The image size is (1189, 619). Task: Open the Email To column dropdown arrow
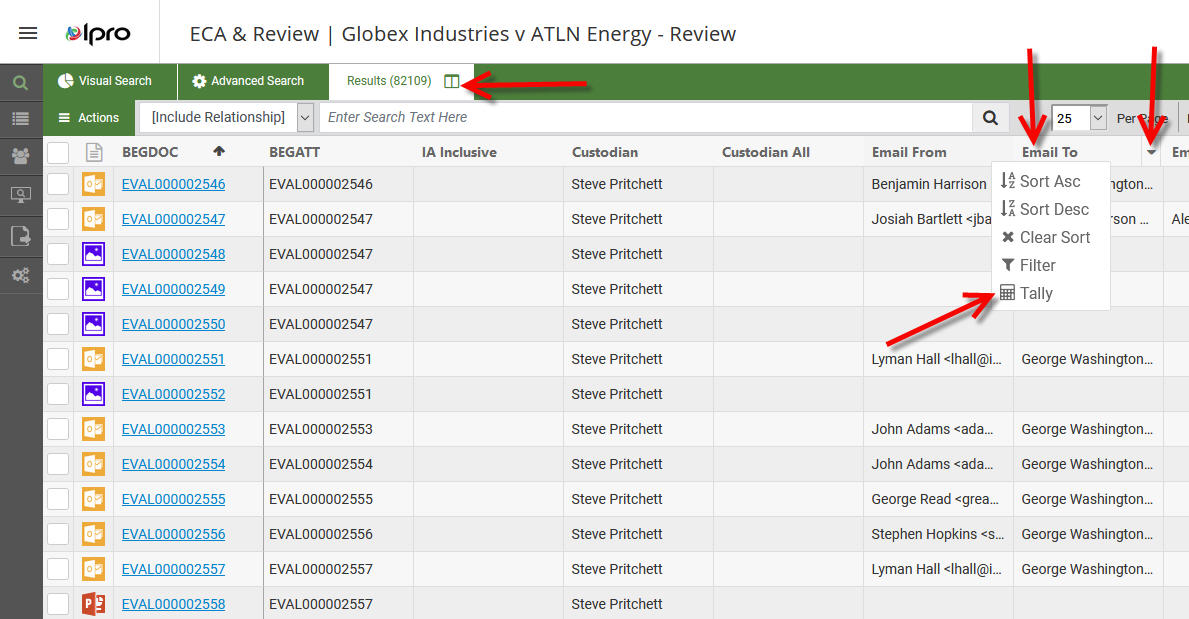click(1152, 152)
